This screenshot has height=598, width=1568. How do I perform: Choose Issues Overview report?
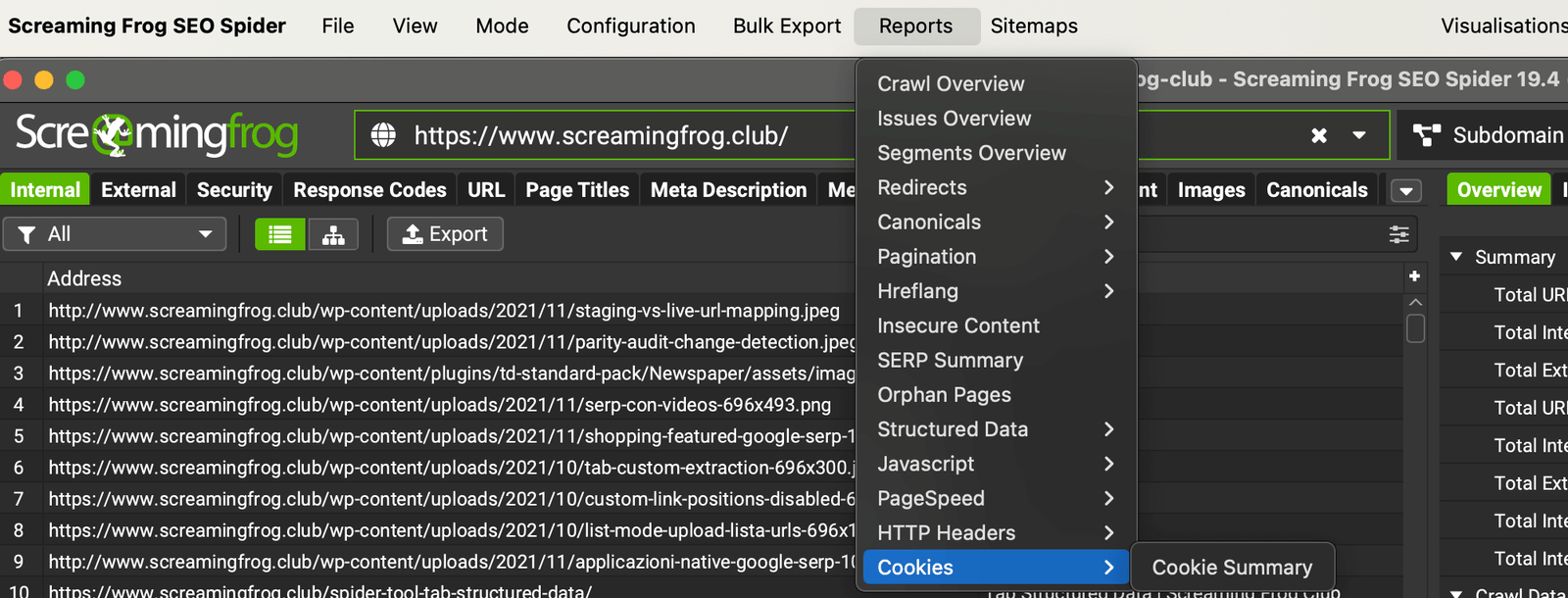pos(997,119)
